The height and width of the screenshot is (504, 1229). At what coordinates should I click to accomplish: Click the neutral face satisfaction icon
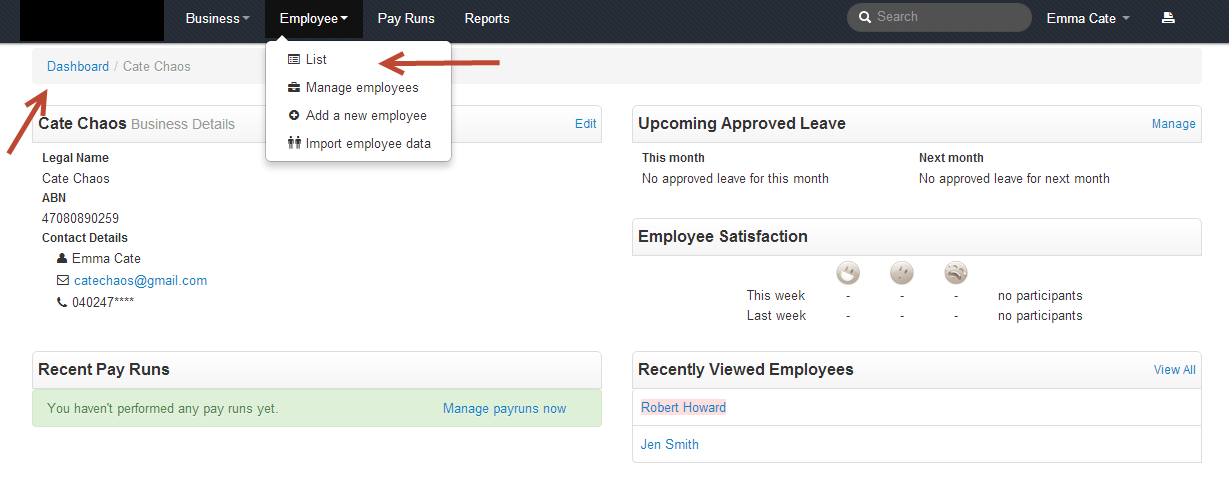pos(902,273)
